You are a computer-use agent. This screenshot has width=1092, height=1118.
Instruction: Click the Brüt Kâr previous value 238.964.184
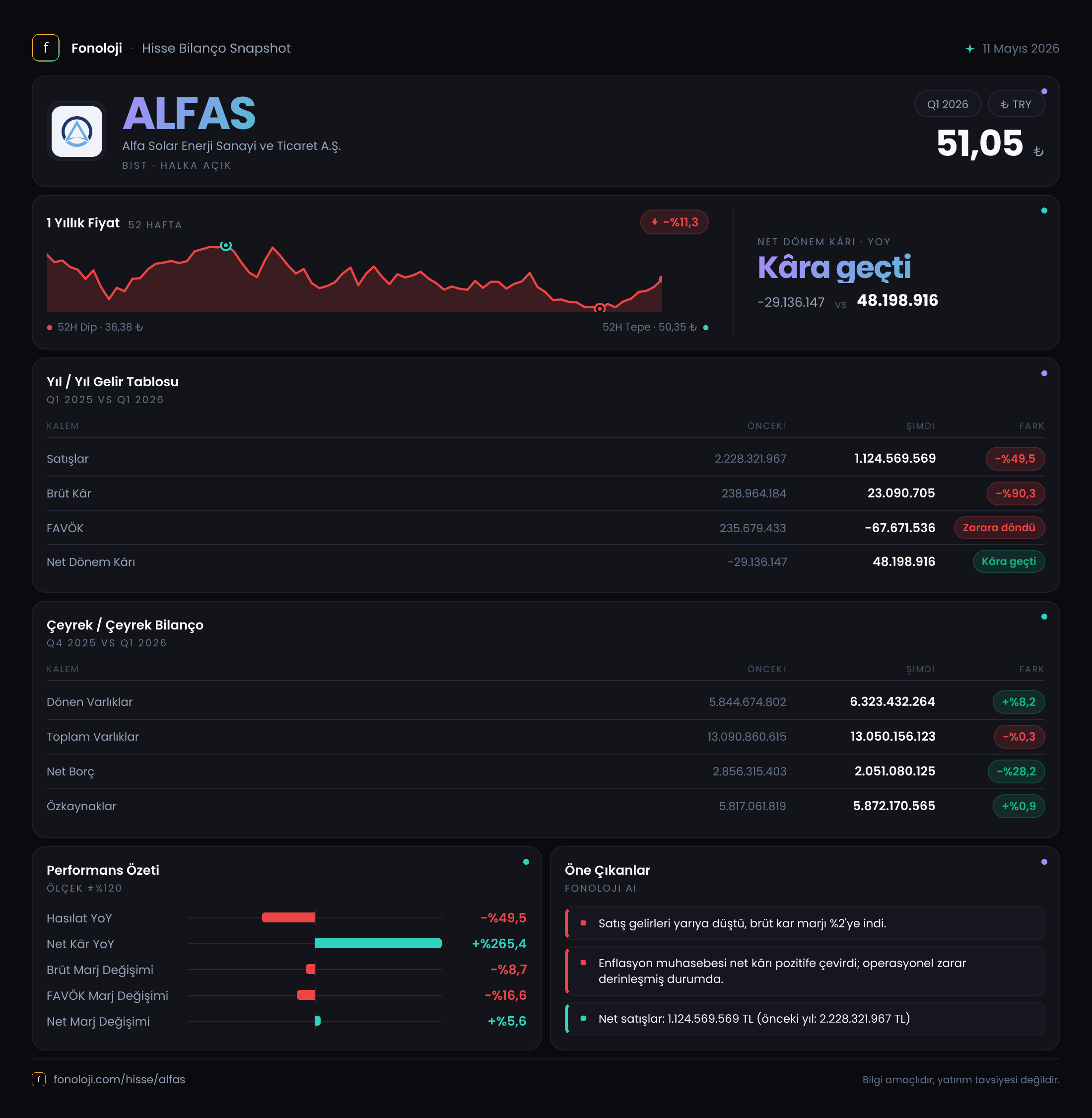tap(753, 493)
